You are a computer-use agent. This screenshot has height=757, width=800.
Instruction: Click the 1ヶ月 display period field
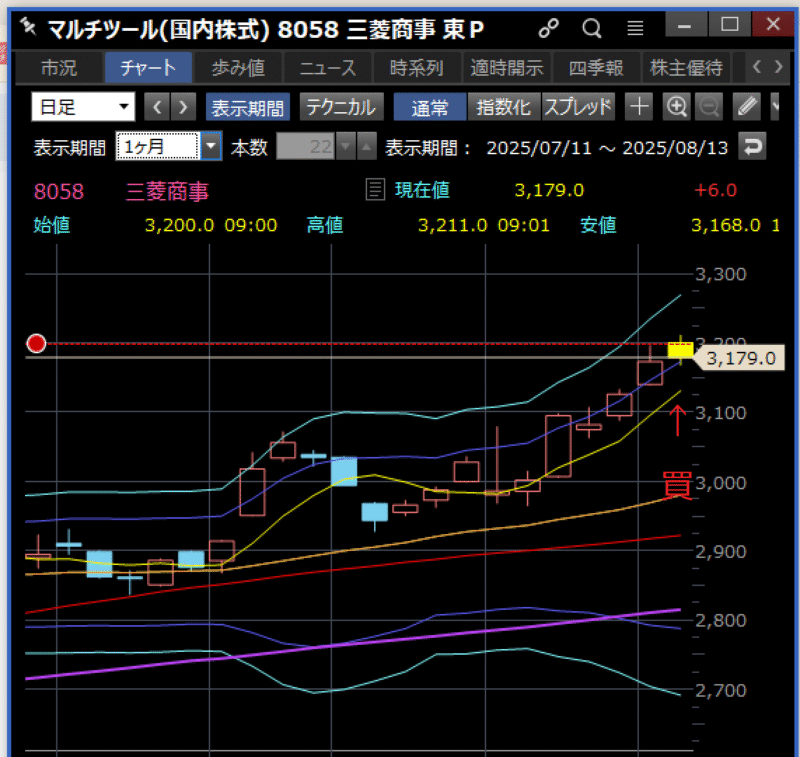(x=158, y=146)
